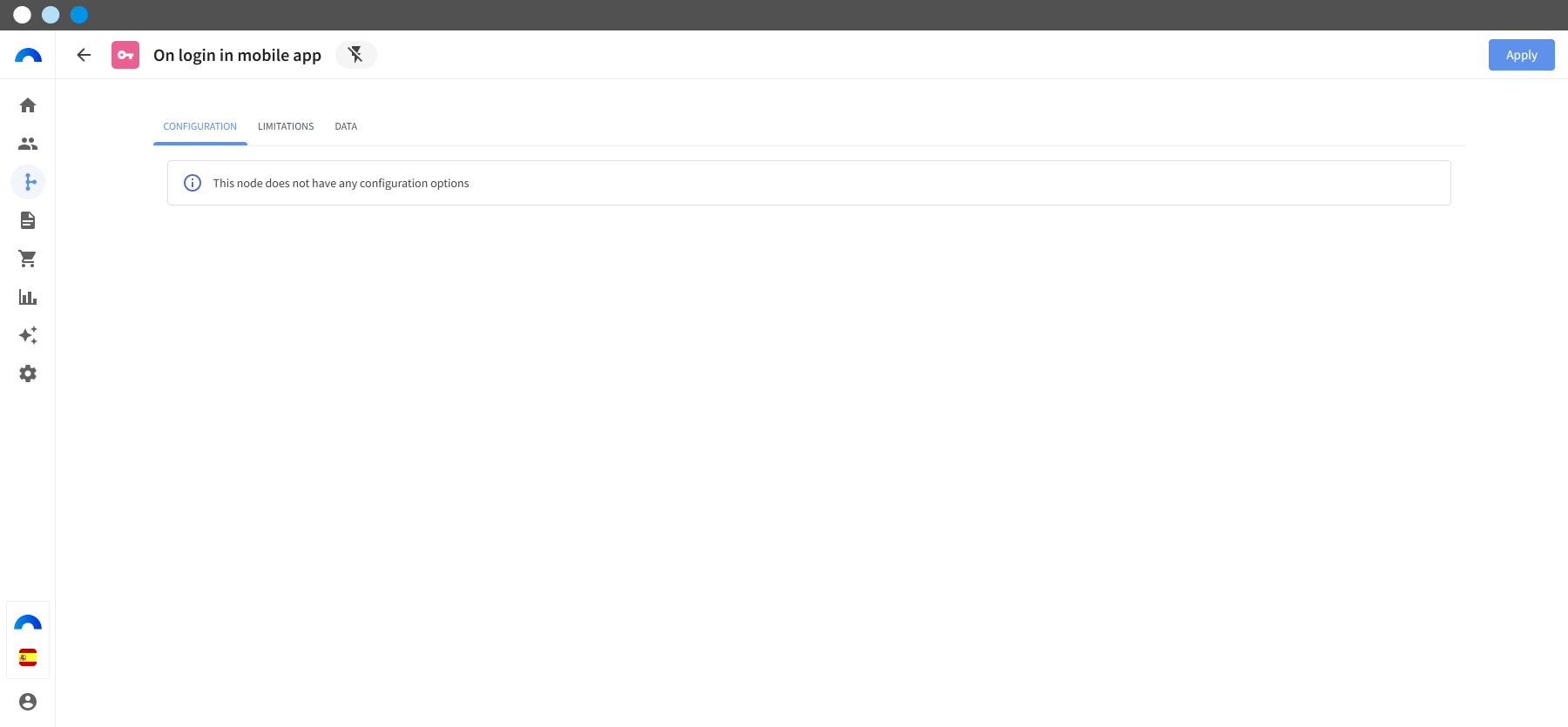Open the Flows branch icon in sidebar
Image resolution: width=1568 pixels, height=727 pixels.
click(x=28, y=182)
